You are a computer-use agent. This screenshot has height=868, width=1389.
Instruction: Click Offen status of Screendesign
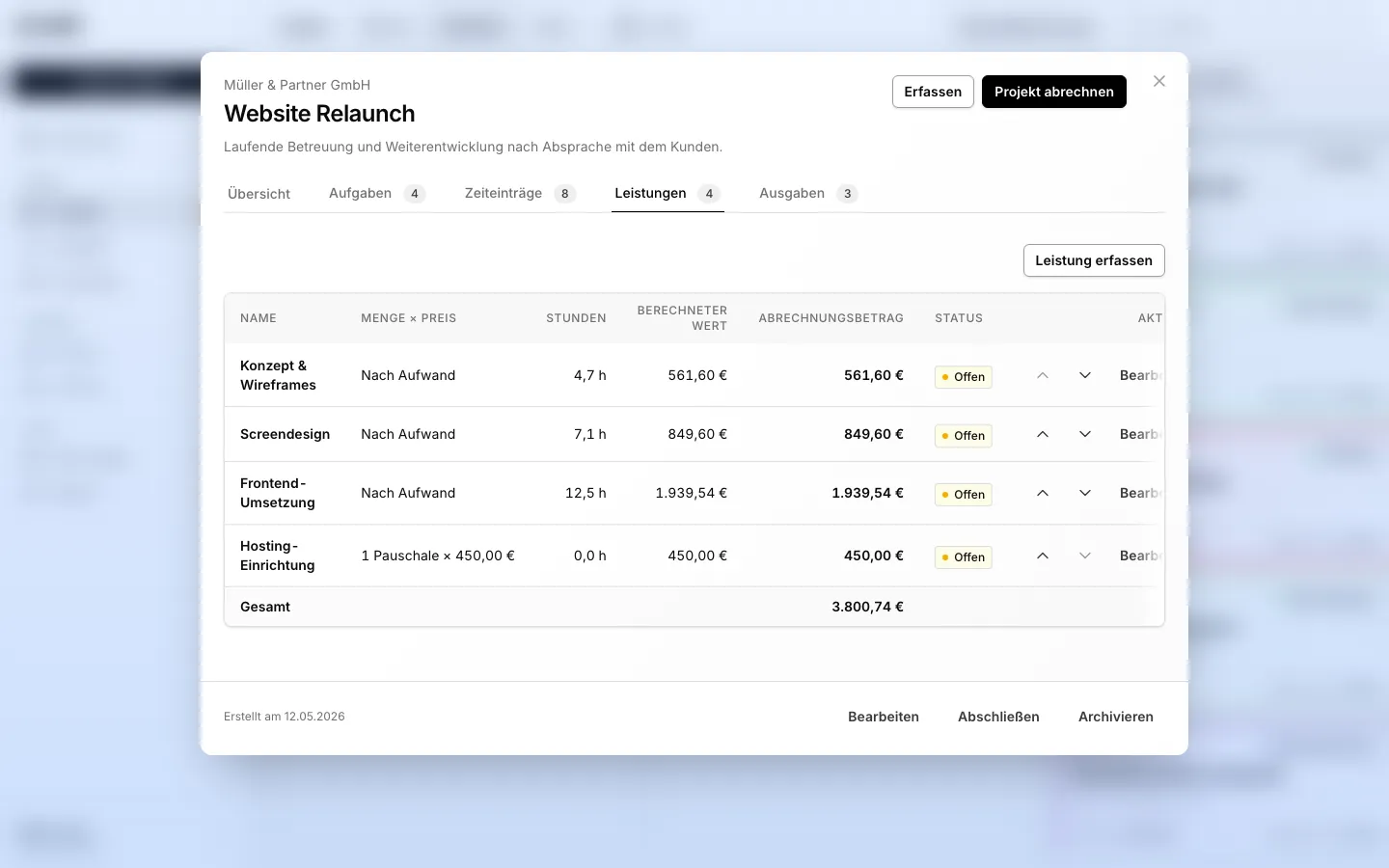(x=964, y=436)
